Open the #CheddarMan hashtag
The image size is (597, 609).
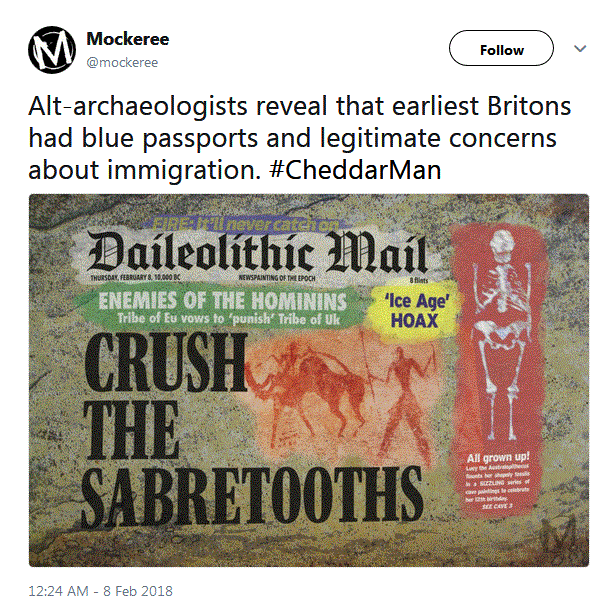click(355, 170)
